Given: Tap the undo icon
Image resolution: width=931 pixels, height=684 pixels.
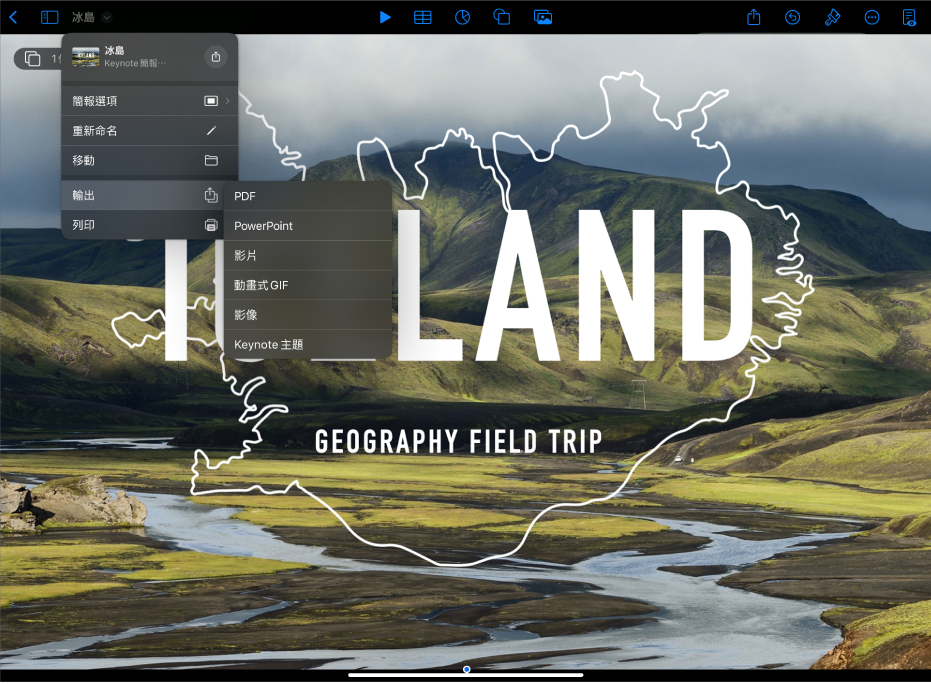Looking at the screenshot, I should [793, 17].
